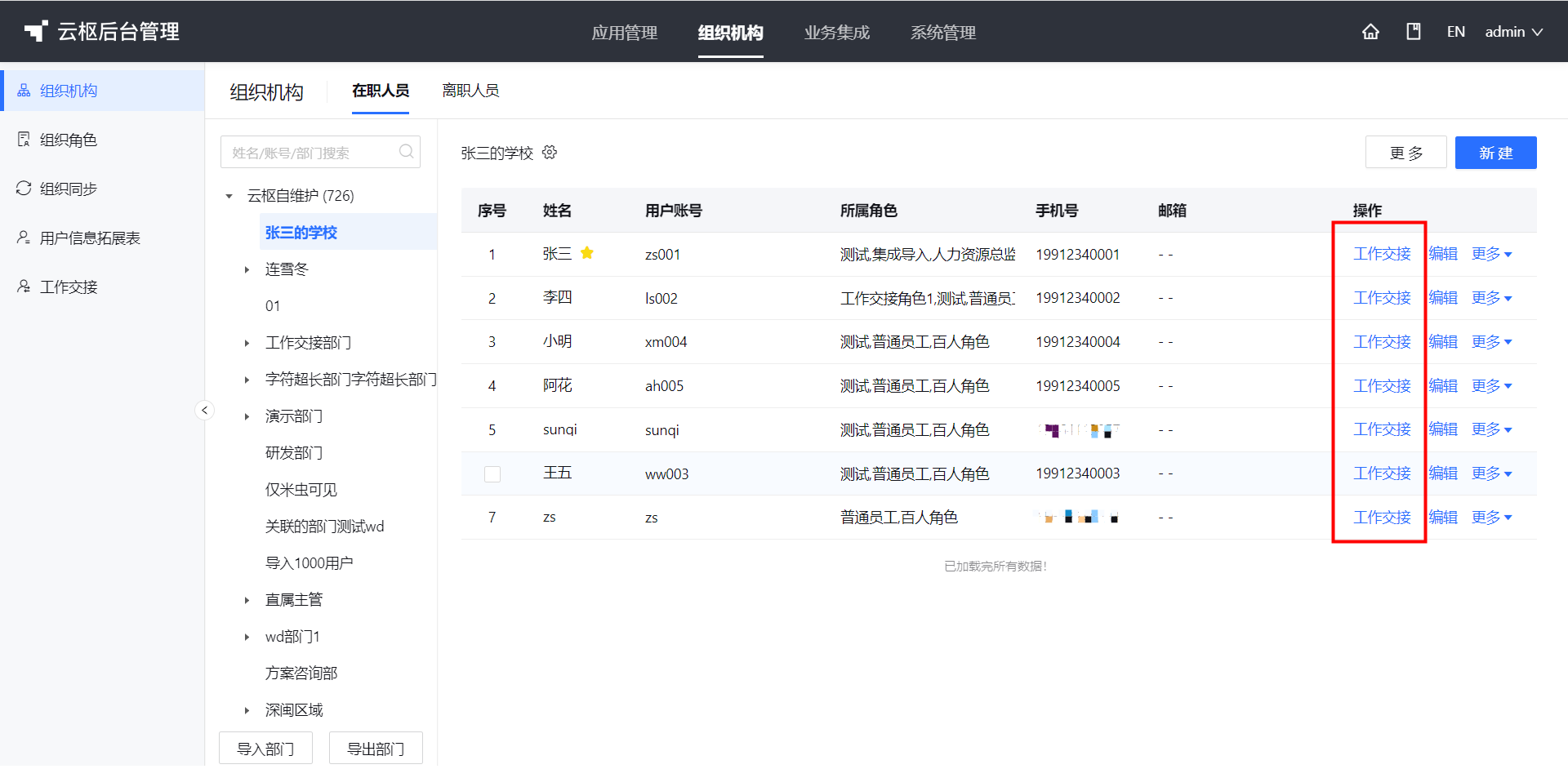The width and height of the screenshot is (1568, 769).
Task: Open the 系统管理 top menu
Action: coord(943,33)
